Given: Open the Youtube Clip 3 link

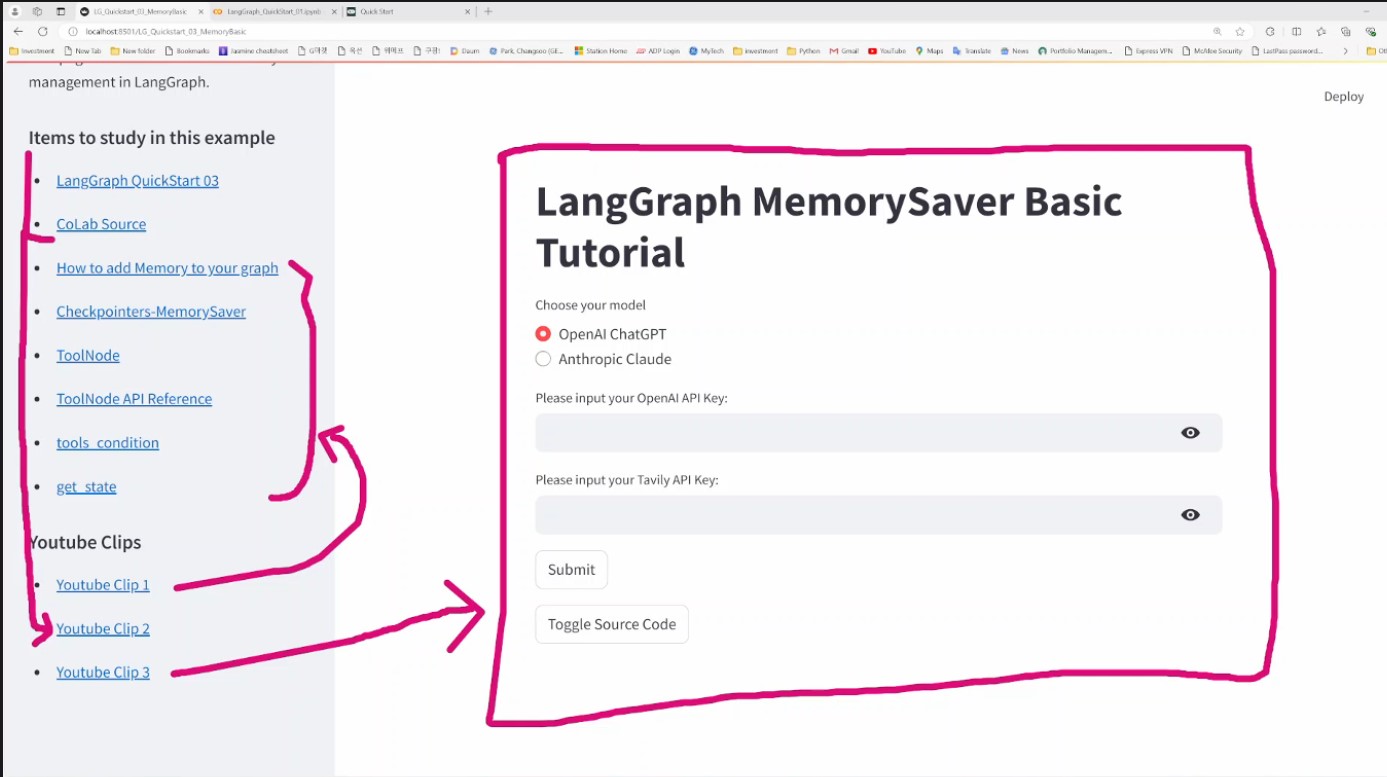Looking at the screenshot, I should [103, 672].
